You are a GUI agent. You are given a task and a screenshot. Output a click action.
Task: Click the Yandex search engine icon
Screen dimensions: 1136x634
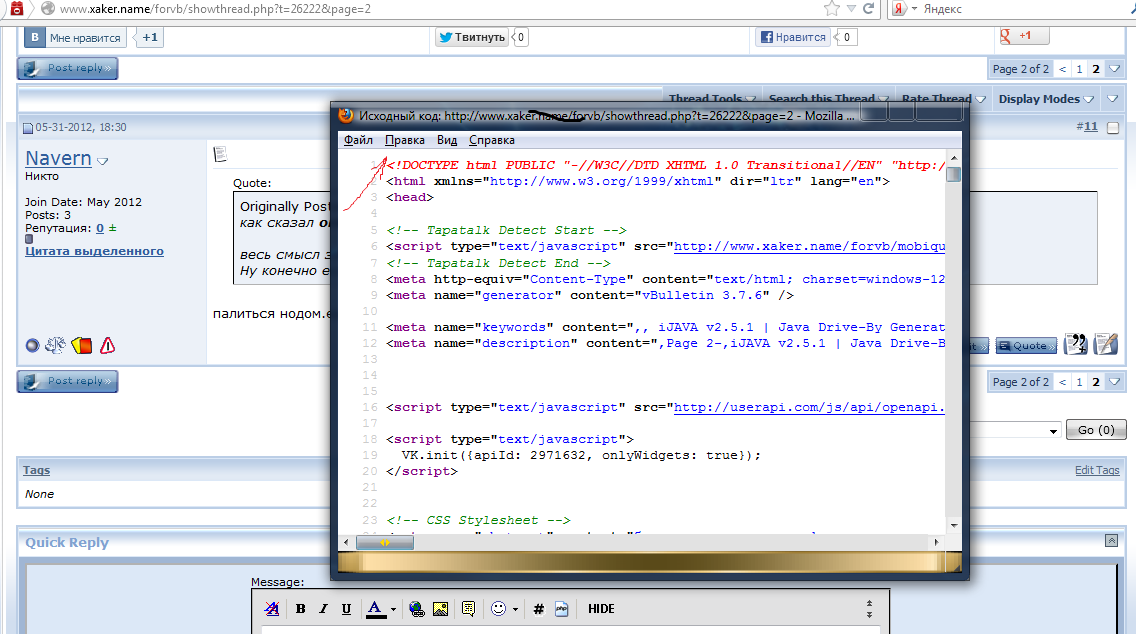pos(899,9)
